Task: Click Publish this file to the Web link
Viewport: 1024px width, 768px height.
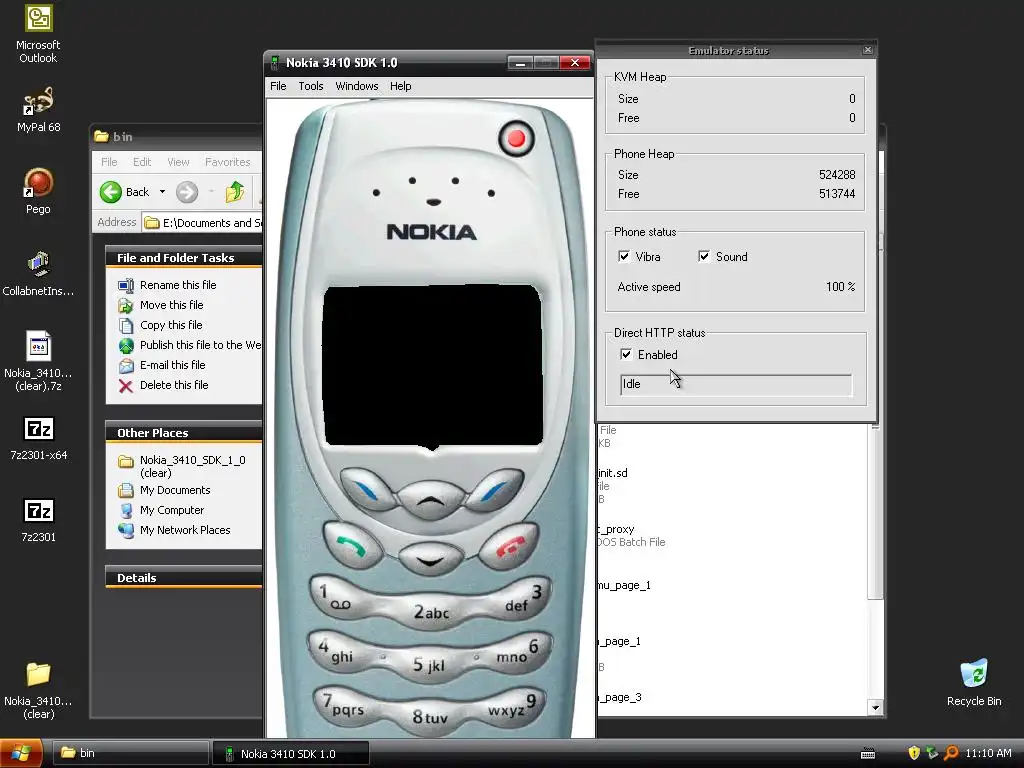Action: click(200, 345)
